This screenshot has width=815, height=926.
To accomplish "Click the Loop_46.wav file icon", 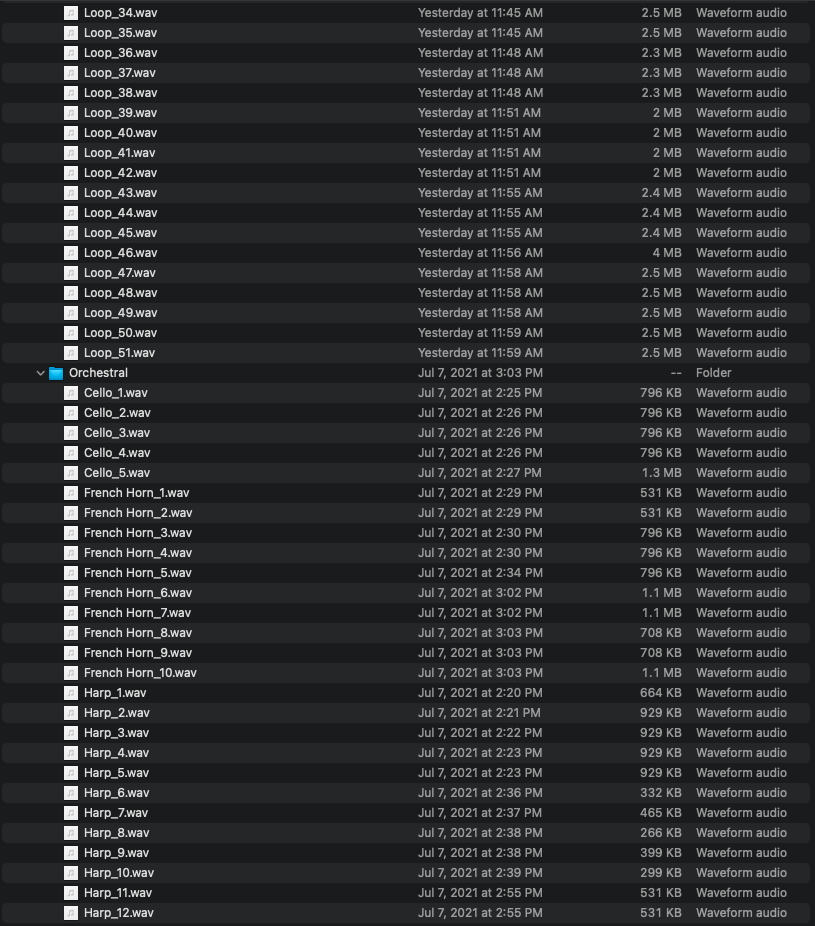I will [71, 253].
